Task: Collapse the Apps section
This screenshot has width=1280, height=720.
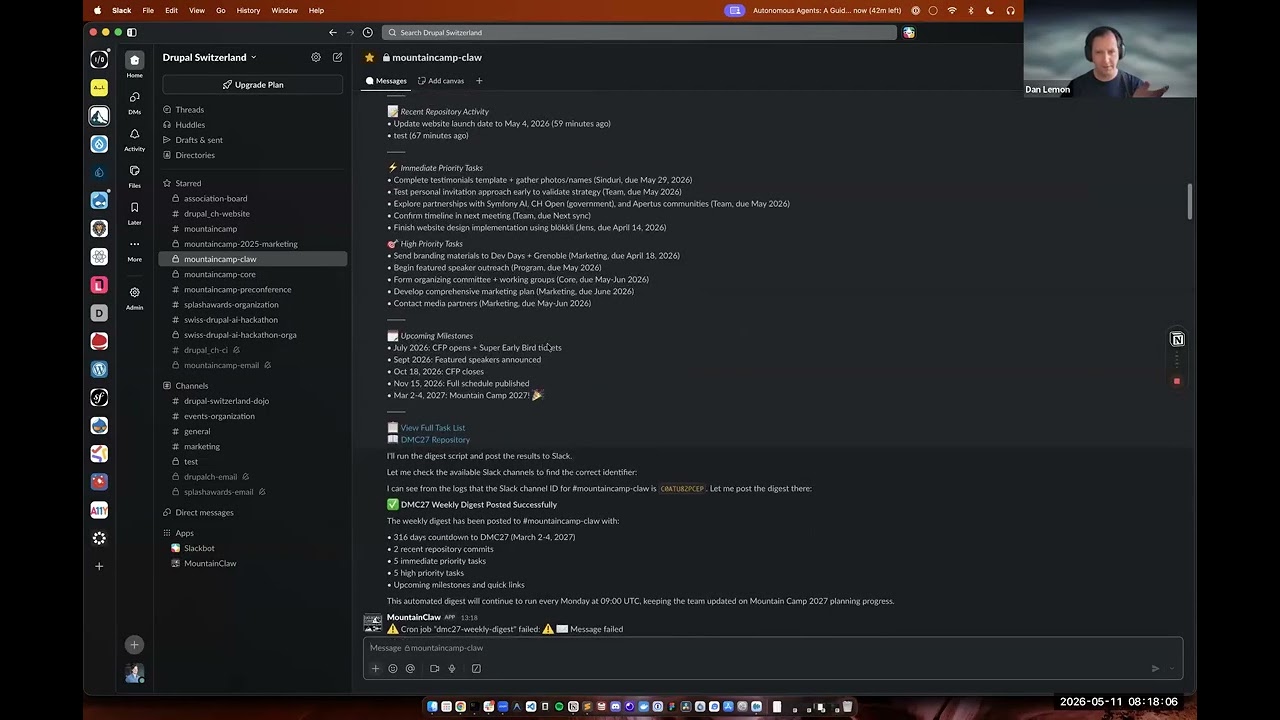Action: [184, 533]
